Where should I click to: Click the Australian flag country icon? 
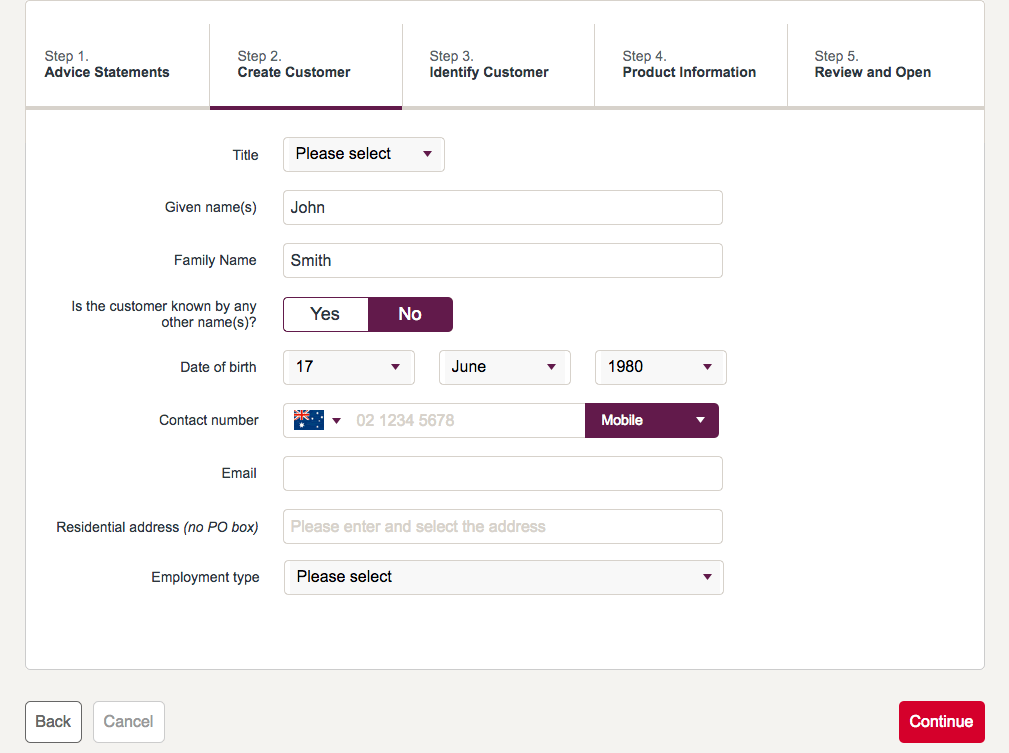[309, 420]
